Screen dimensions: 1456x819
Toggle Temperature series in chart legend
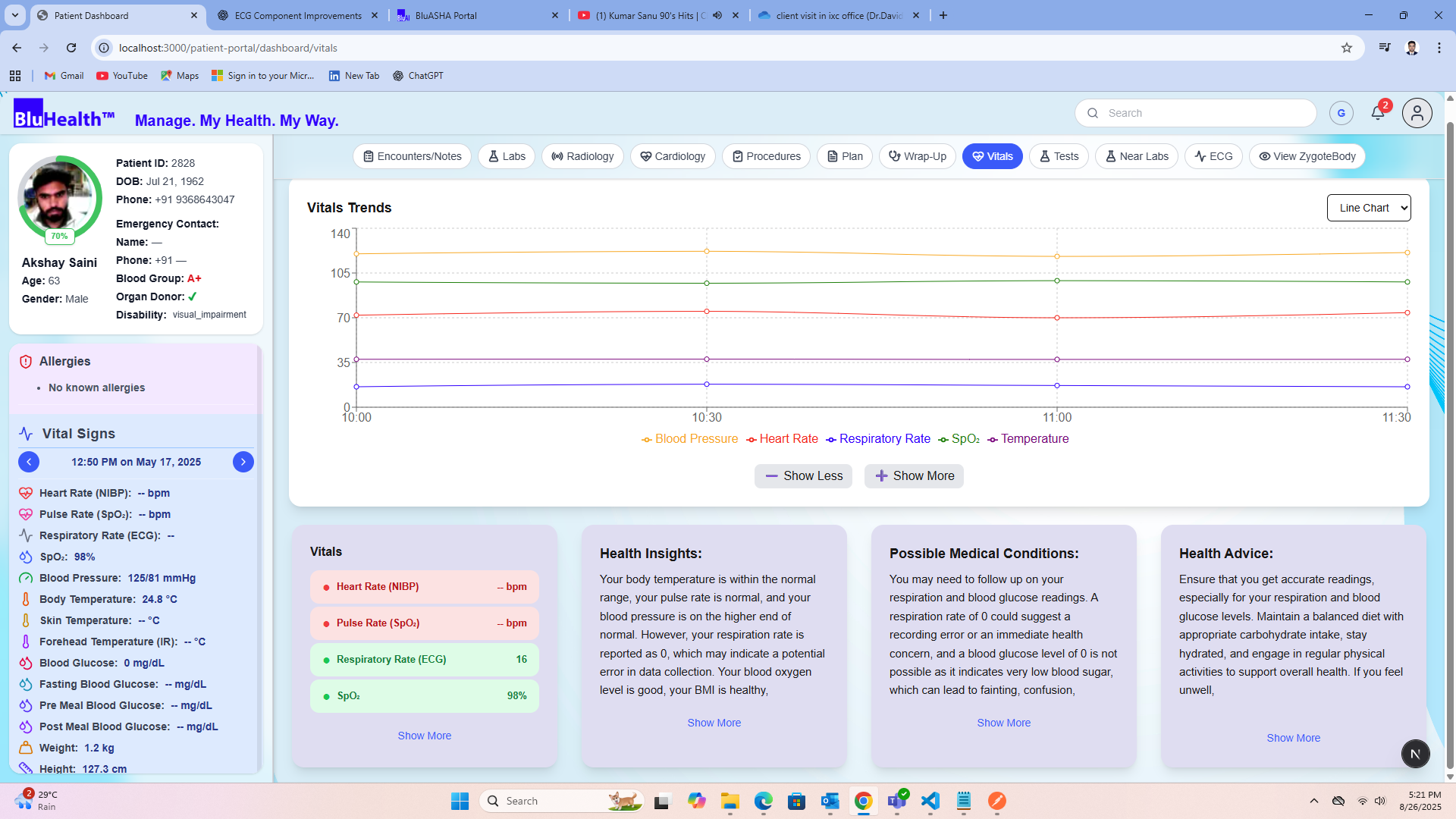coord(1028,439)
